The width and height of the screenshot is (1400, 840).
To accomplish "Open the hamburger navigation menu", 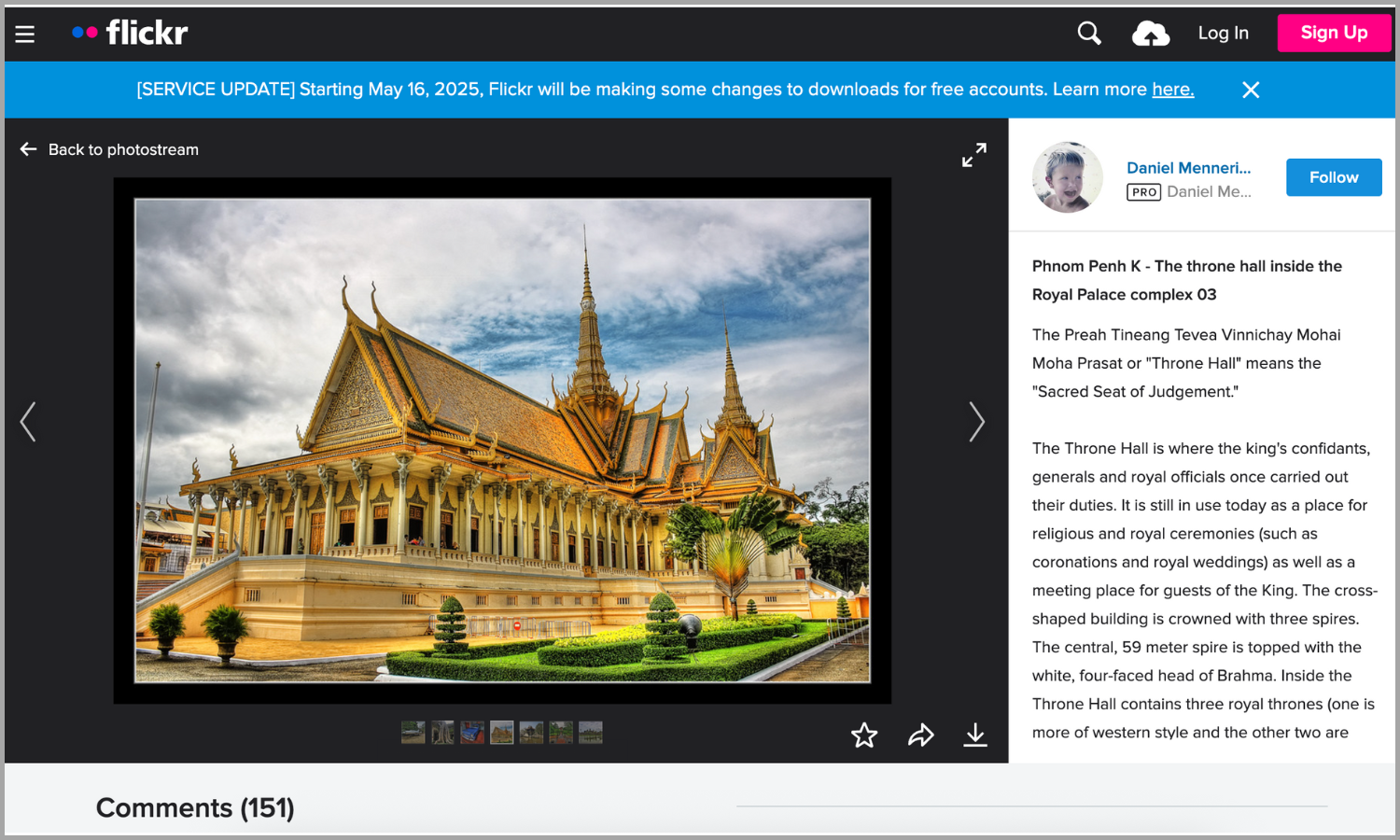I will click(25, 34).
